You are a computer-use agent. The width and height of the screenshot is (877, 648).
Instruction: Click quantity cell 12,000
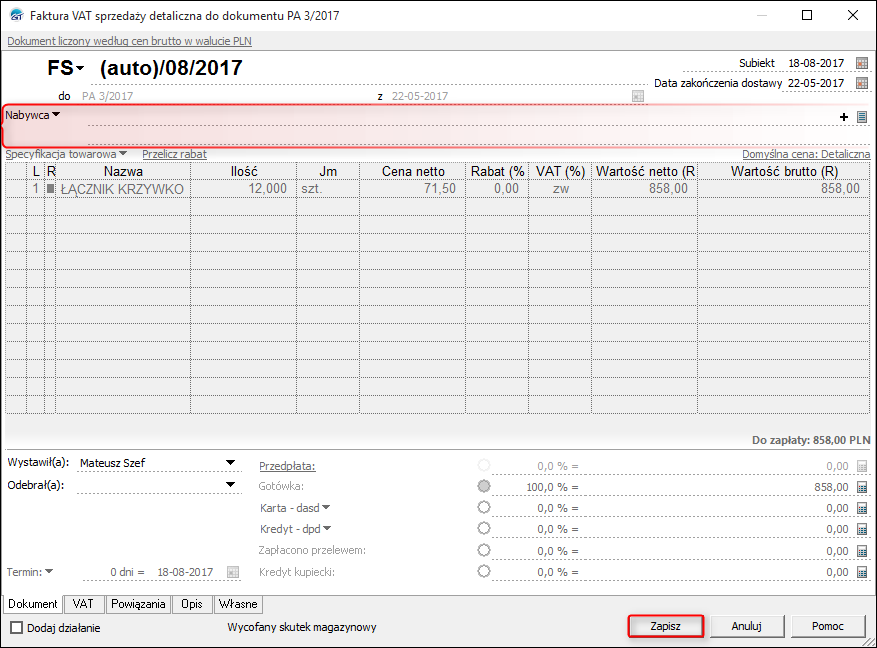point(243,189)
